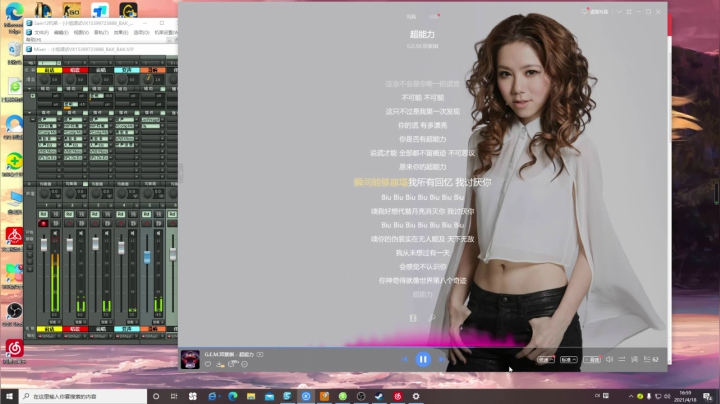Like the song with heart icon
Screen dimensions: 720x404
208,364
